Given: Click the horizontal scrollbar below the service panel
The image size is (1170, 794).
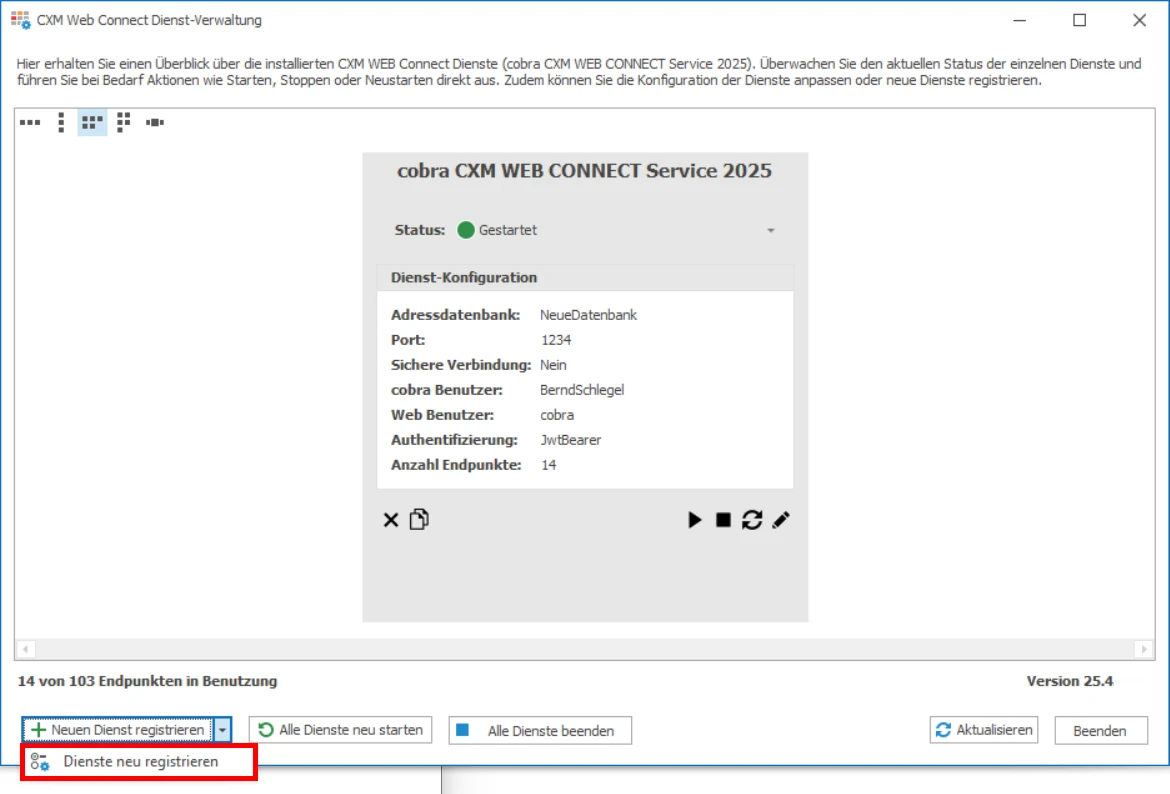Looking at the screenshot, I should 585,651.
